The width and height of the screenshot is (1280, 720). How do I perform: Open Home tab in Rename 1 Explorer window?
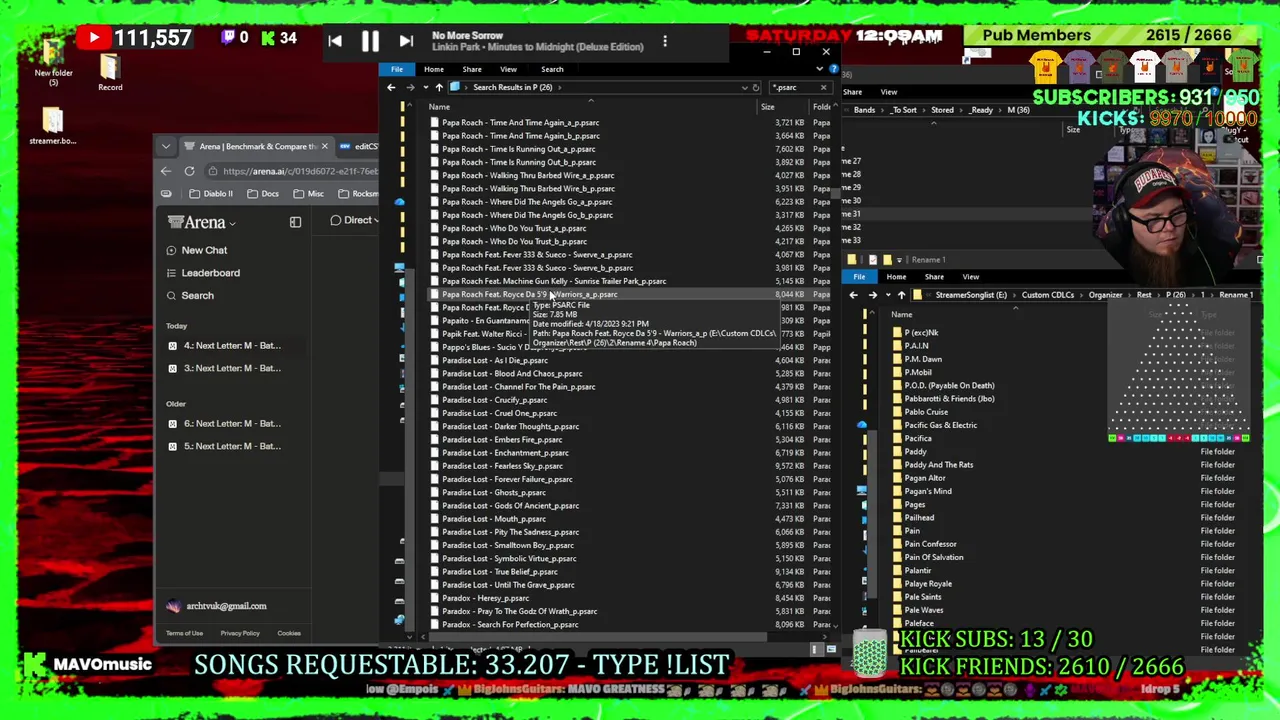[896, 277]
